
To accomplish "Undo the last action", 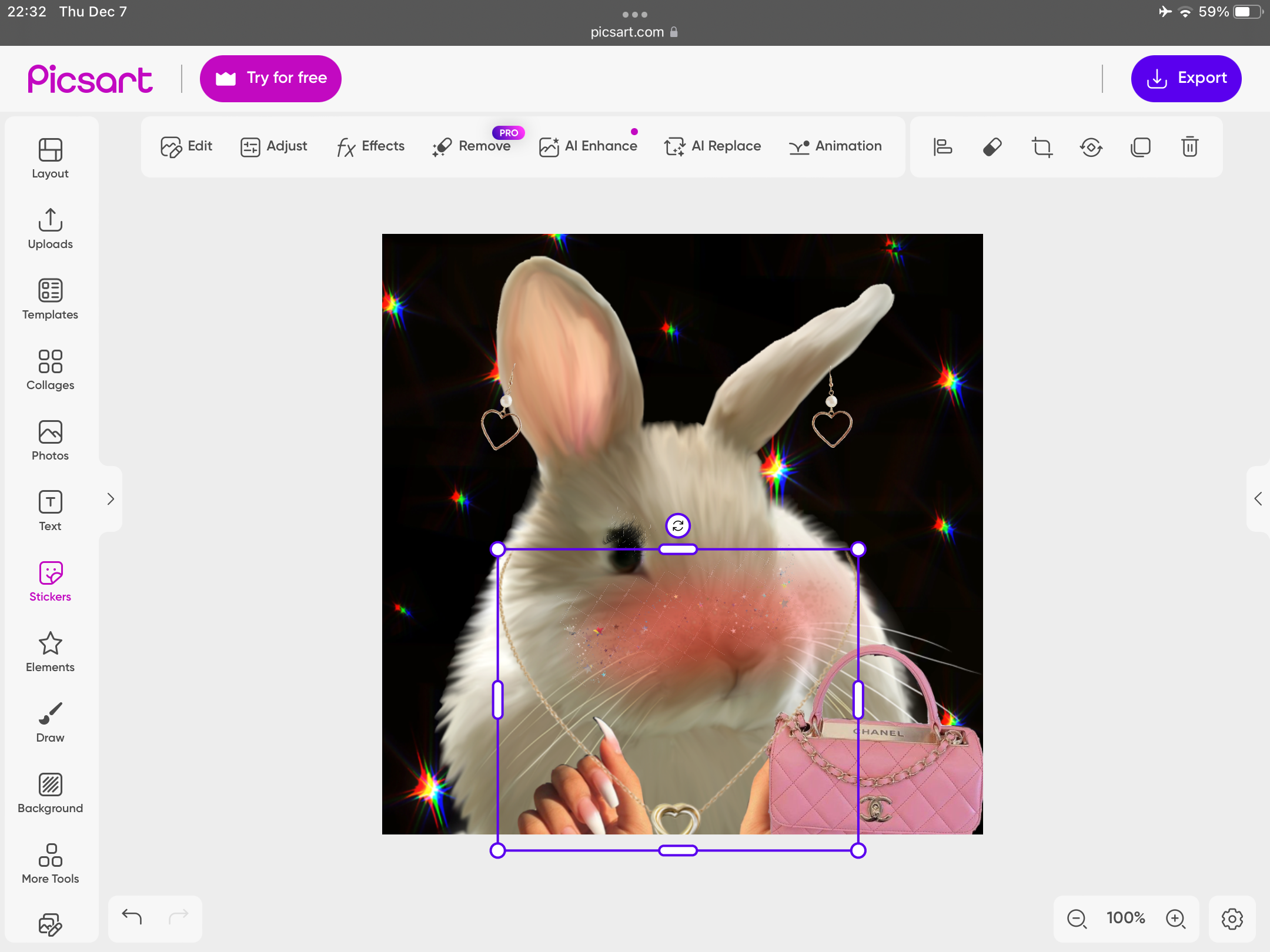I will pyautogui.click(x=132, y=917).
